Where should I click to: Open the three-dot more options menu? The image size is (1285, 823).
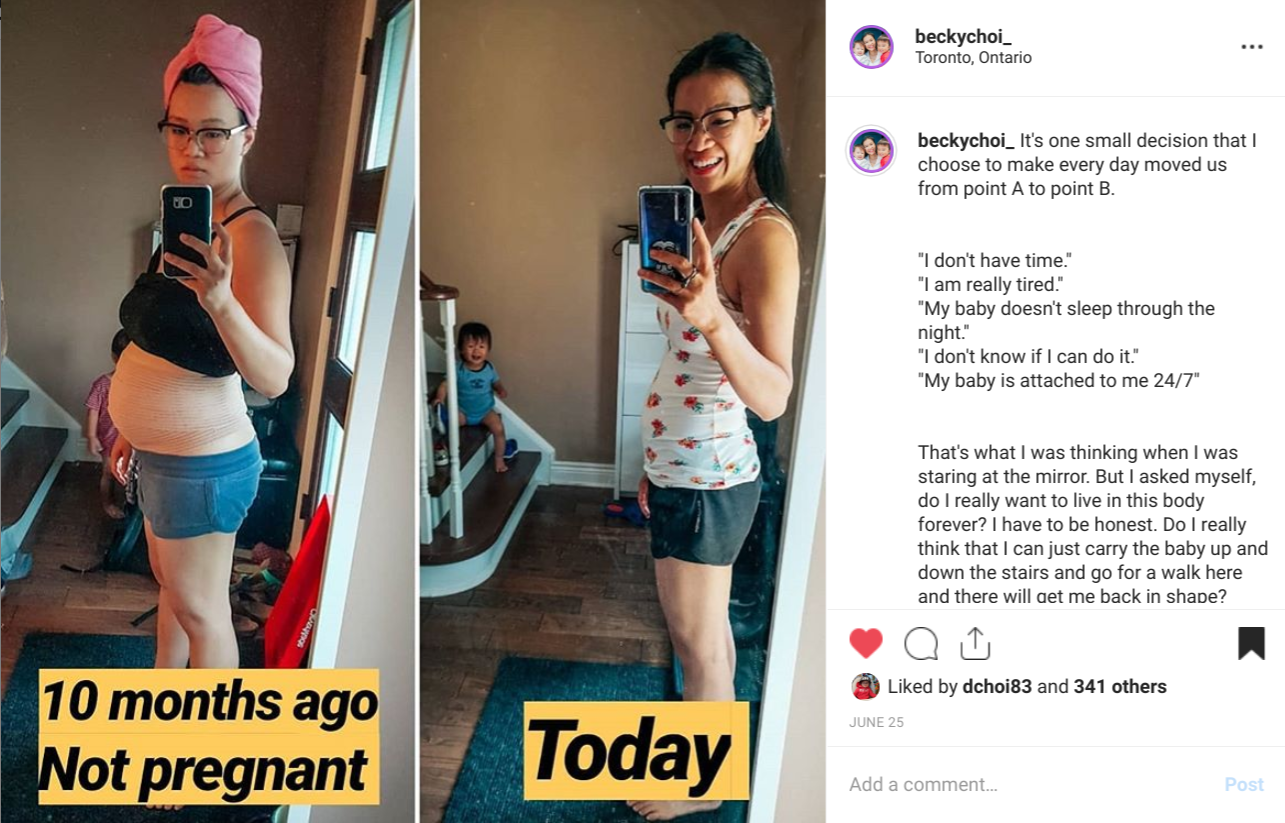[1251, 47]
